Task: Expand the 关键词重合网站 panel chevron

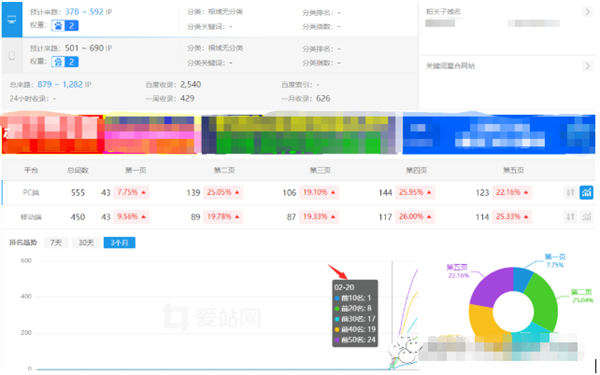Action: coord(587,66)
